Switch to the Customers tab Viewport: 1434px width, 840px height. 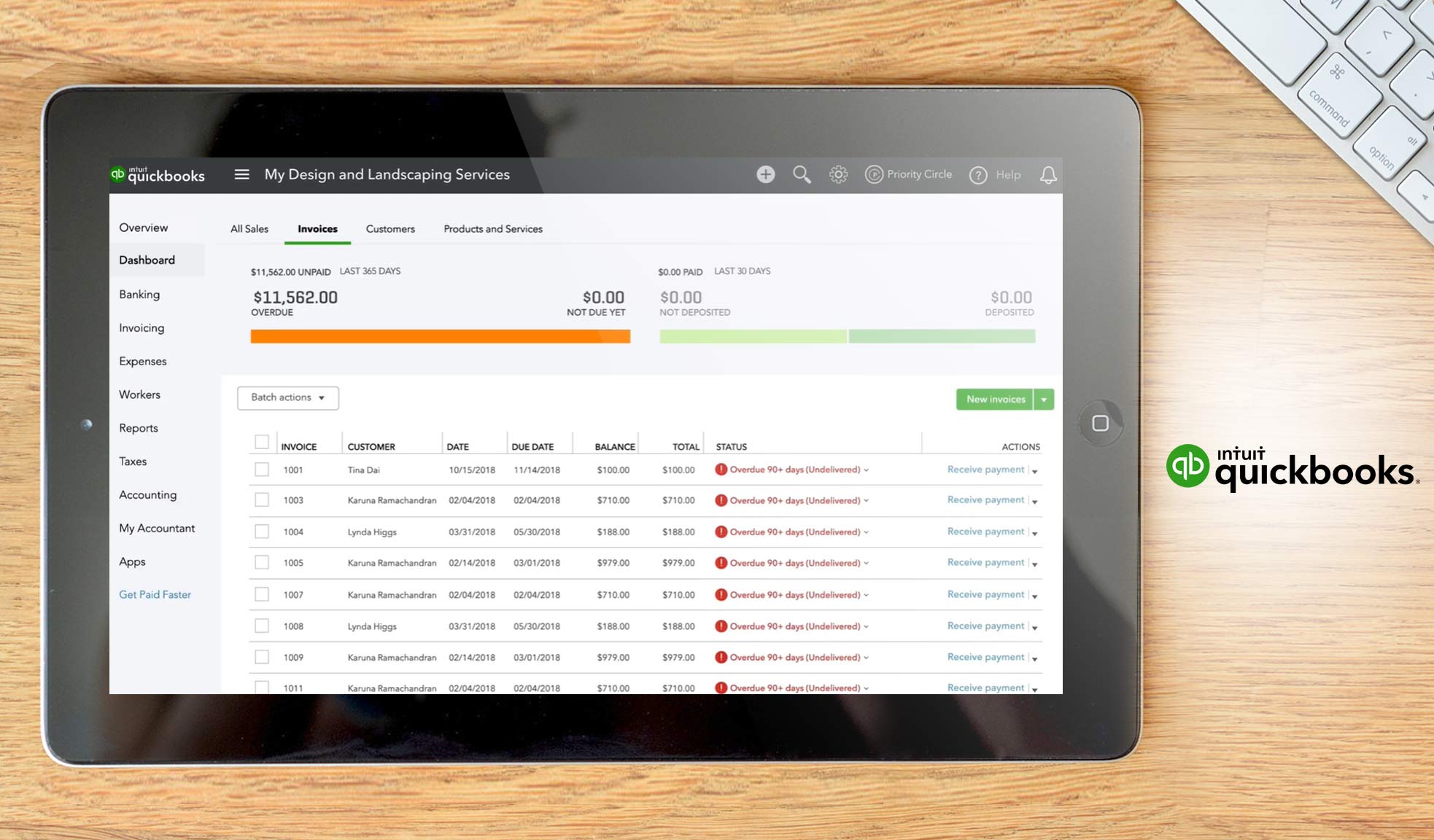coord(390,229)
